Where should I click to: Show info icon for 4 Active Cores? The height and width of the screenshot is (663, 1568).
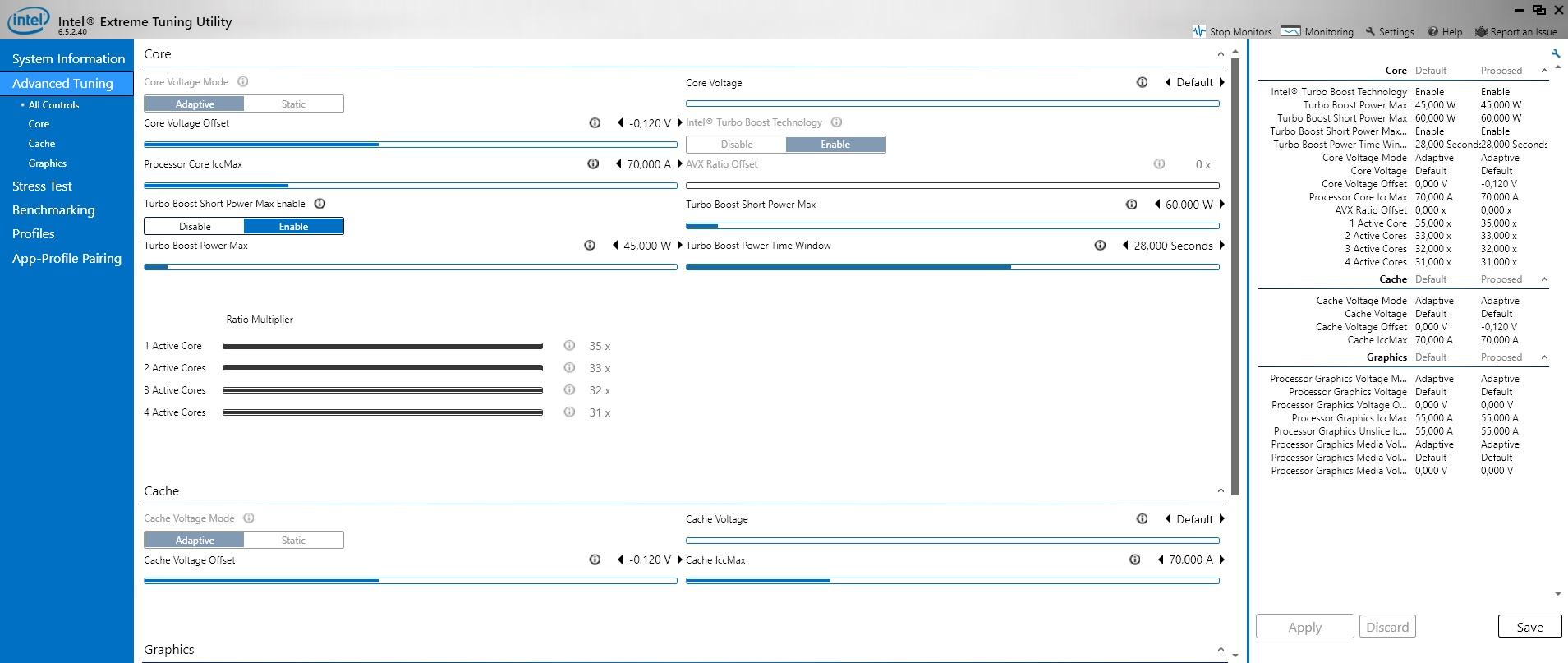pyautogui.click(x=569, y=412)
